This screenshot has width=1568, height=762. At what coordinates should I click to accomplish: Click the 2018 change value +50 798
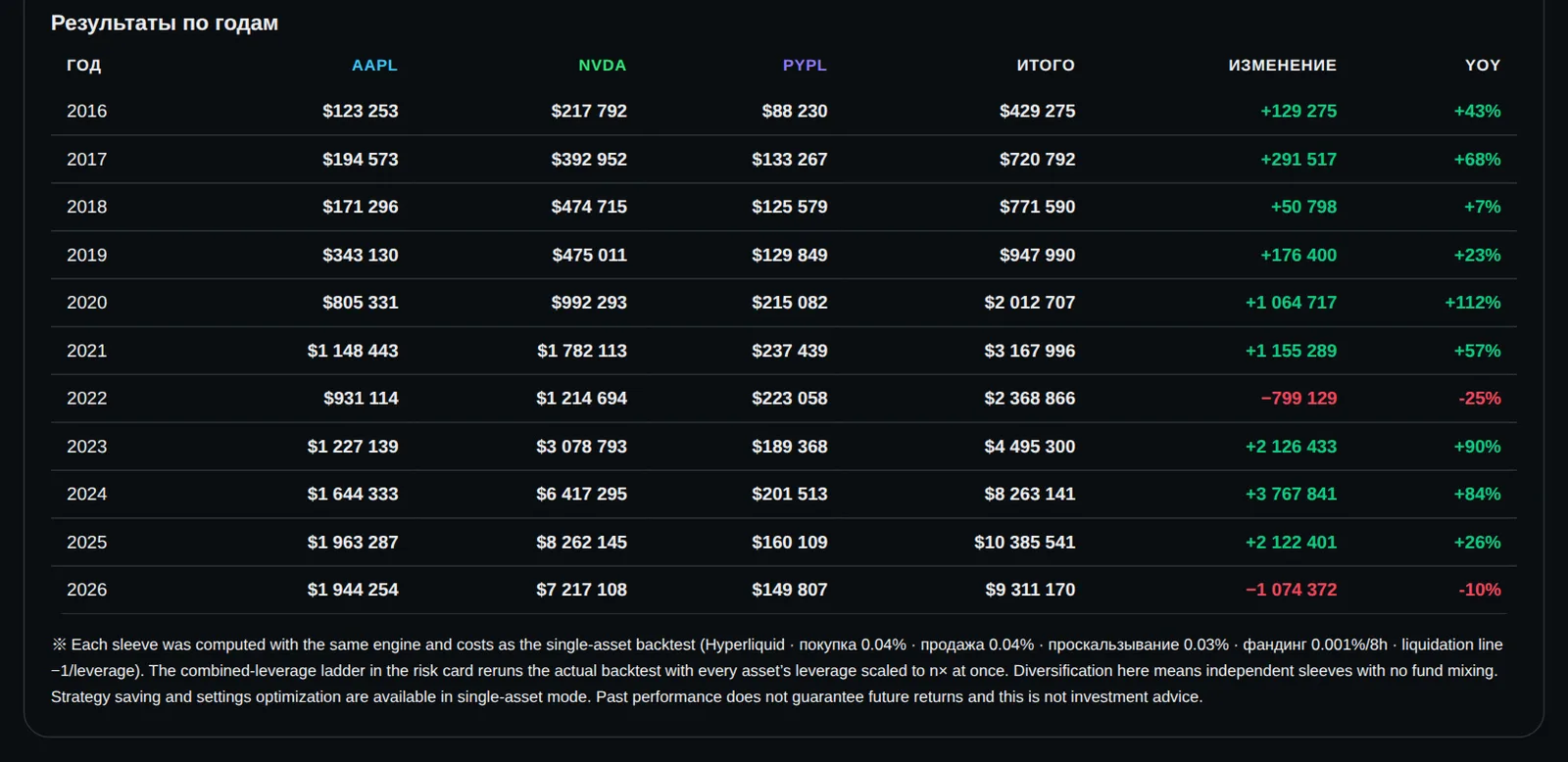pyautogui.click(x=1303, y=207)
